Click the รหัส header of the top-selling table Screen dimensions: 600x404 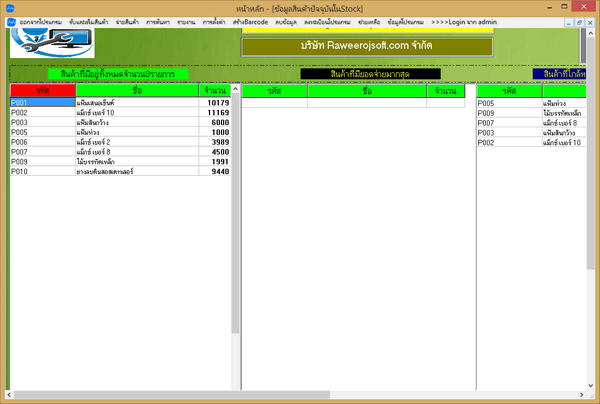point(274,91)
